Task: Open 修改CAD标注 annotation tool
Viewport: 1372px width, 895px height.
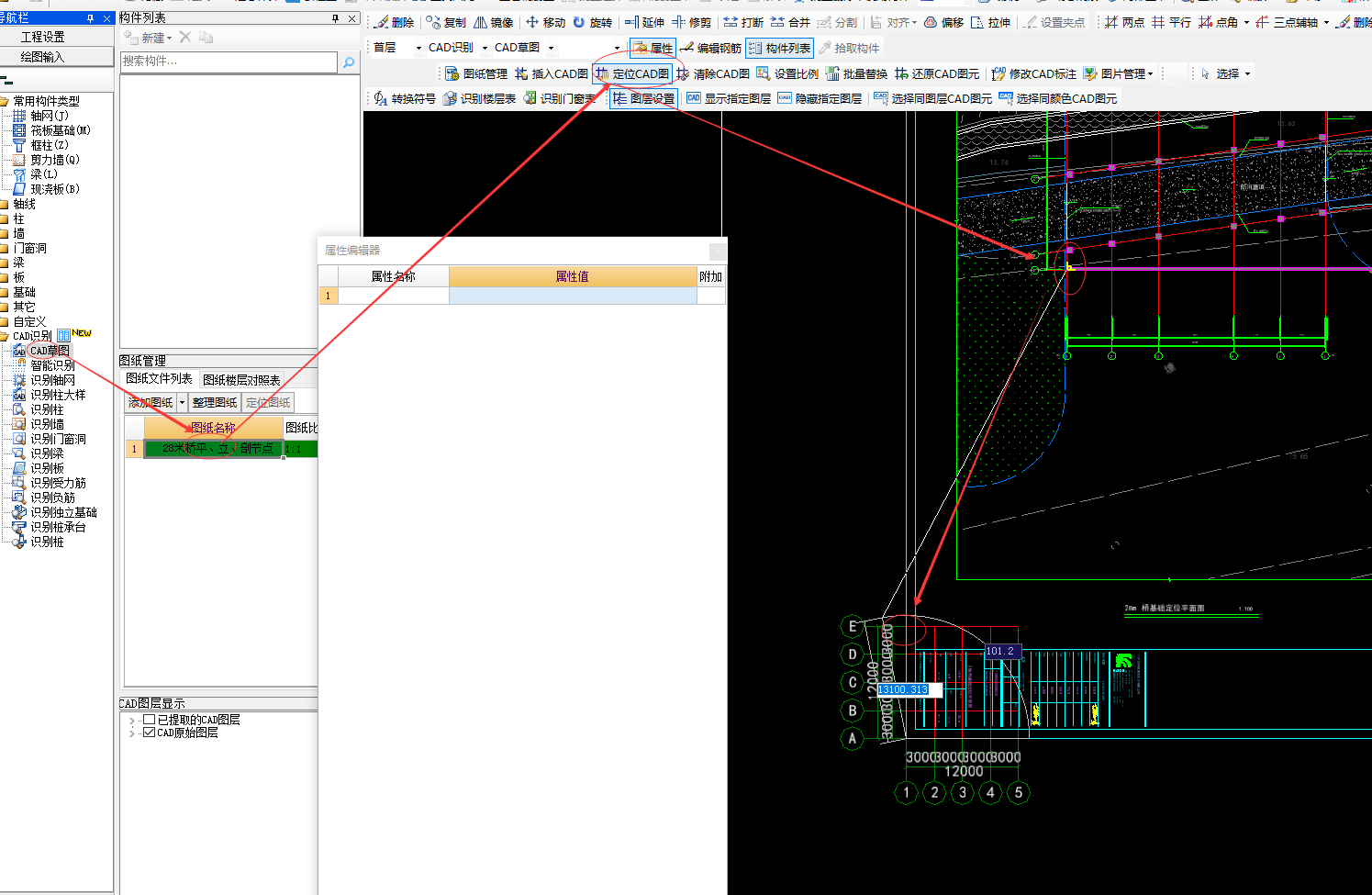Action: coord(1034,73)
